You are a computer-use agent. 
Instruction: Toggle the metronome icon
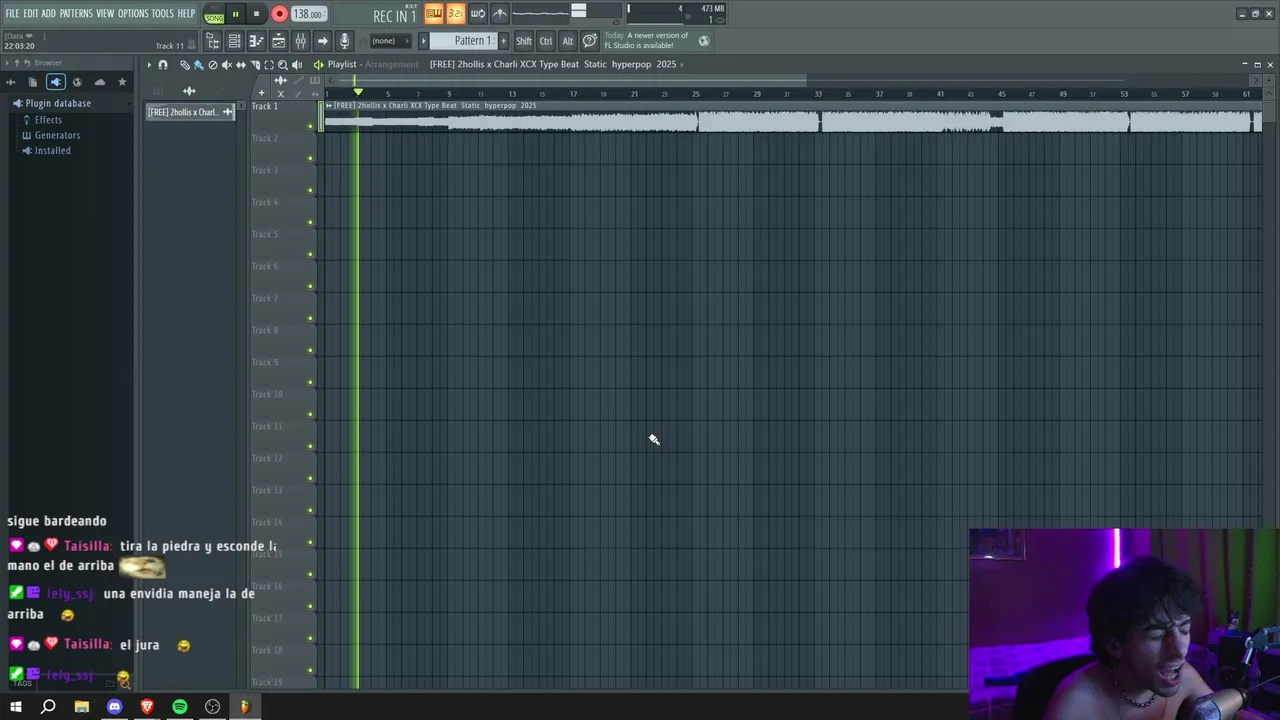click(500, 13)
